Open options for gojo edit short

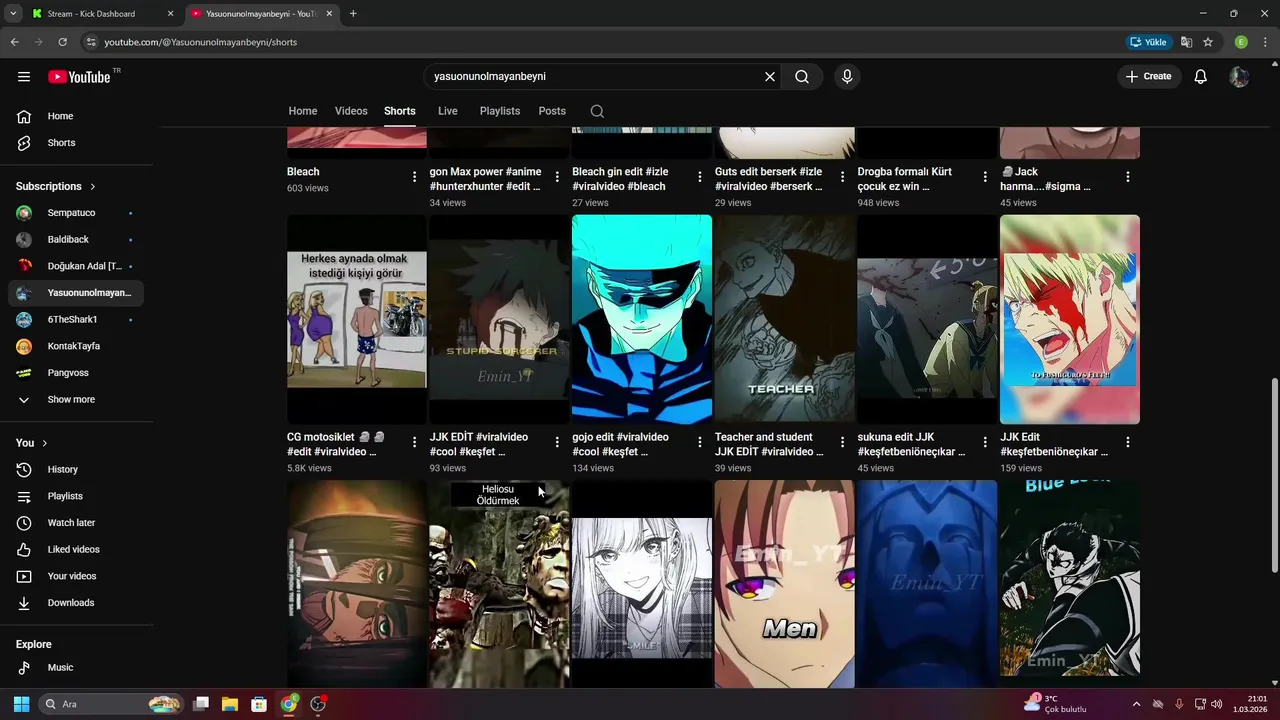pos(700,442)
